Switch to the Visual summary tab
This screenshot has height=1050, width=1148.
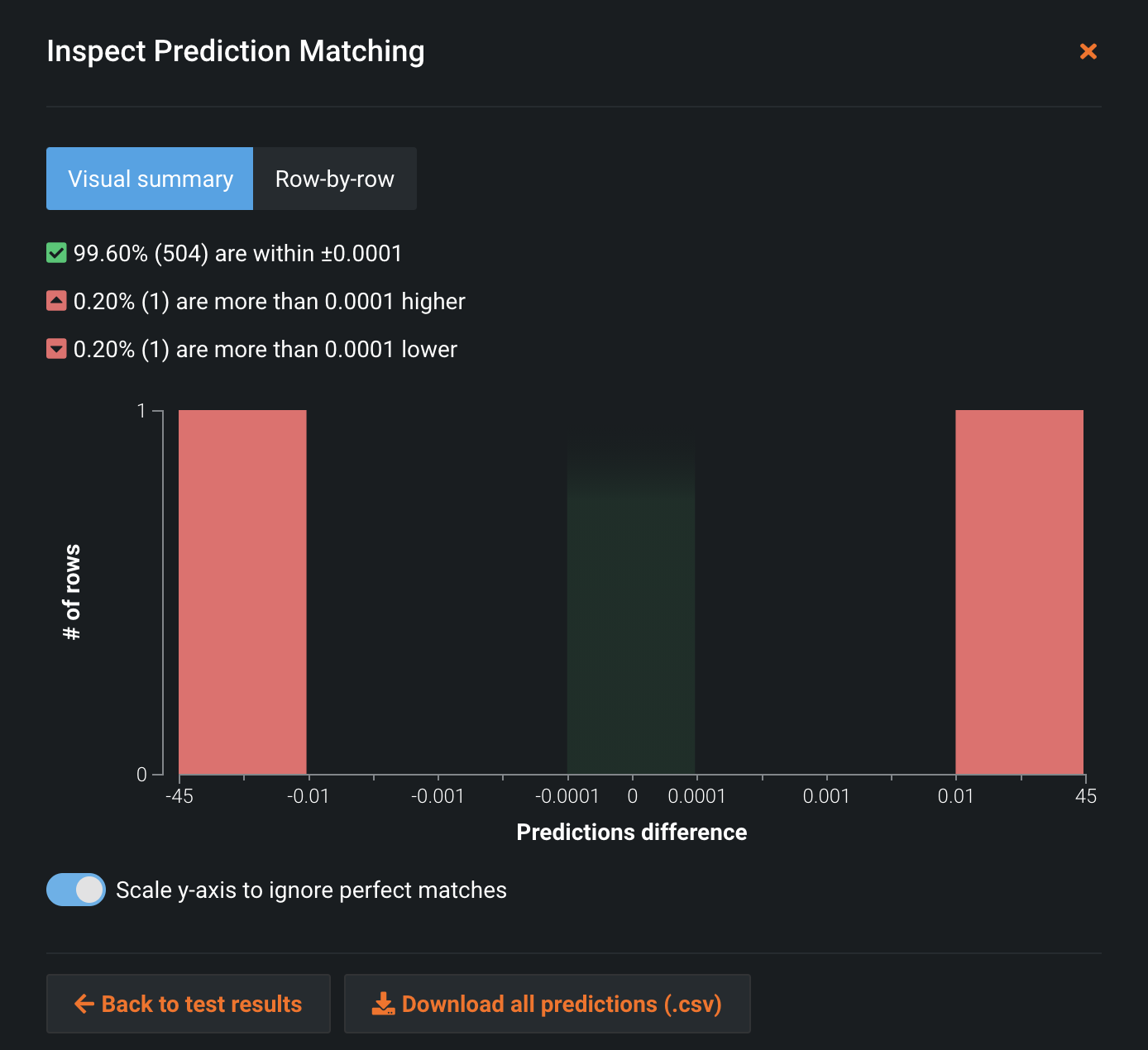click(x=150, y=179)
